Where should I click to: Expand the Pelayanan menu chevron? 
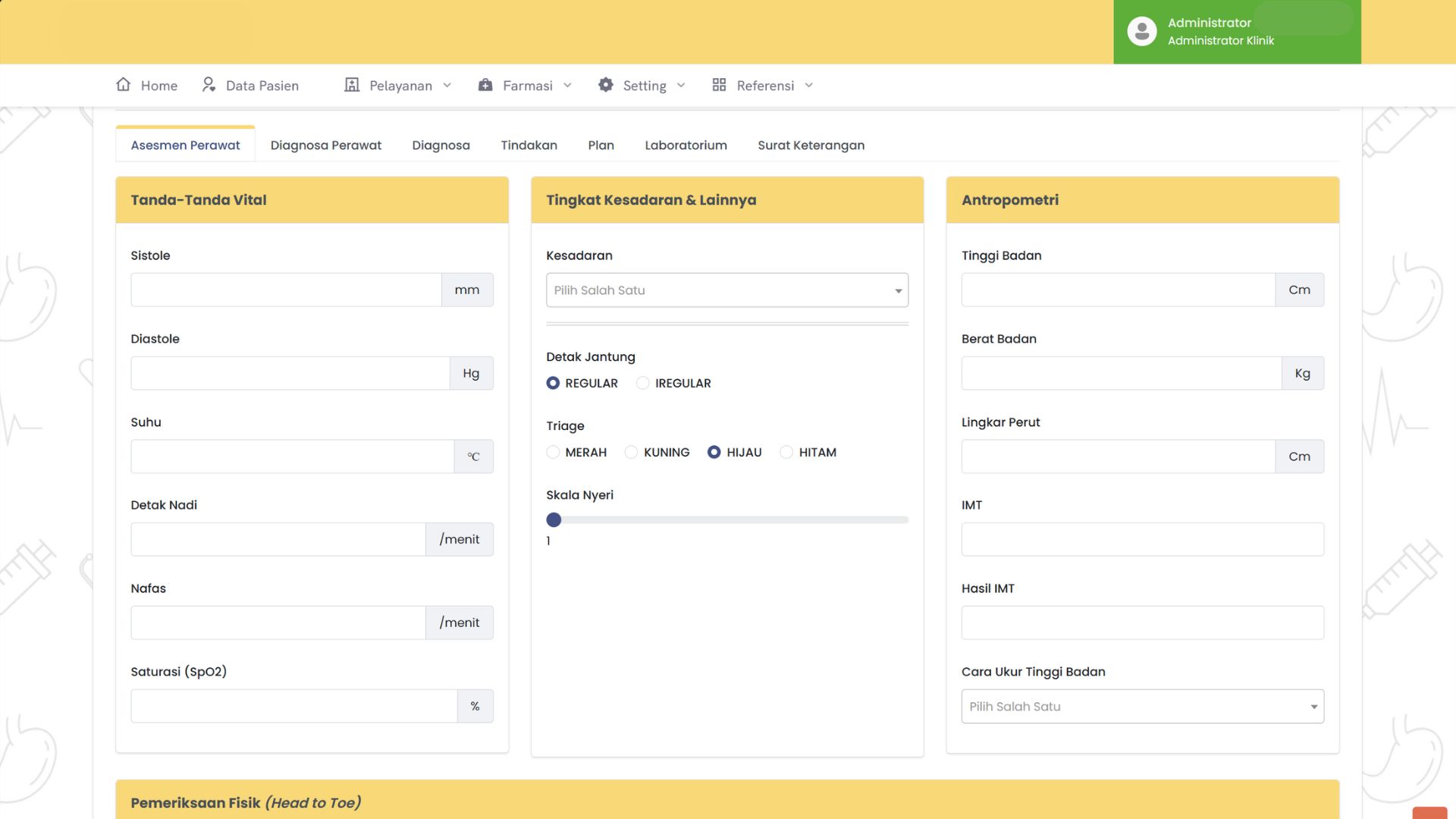(x=447, y=86)
